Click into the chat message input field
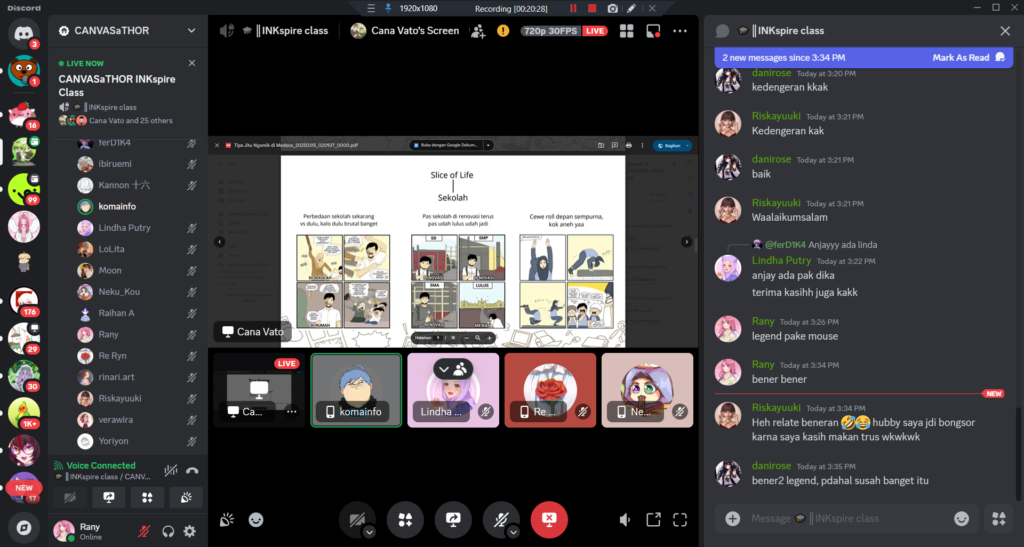 point(847,519)
